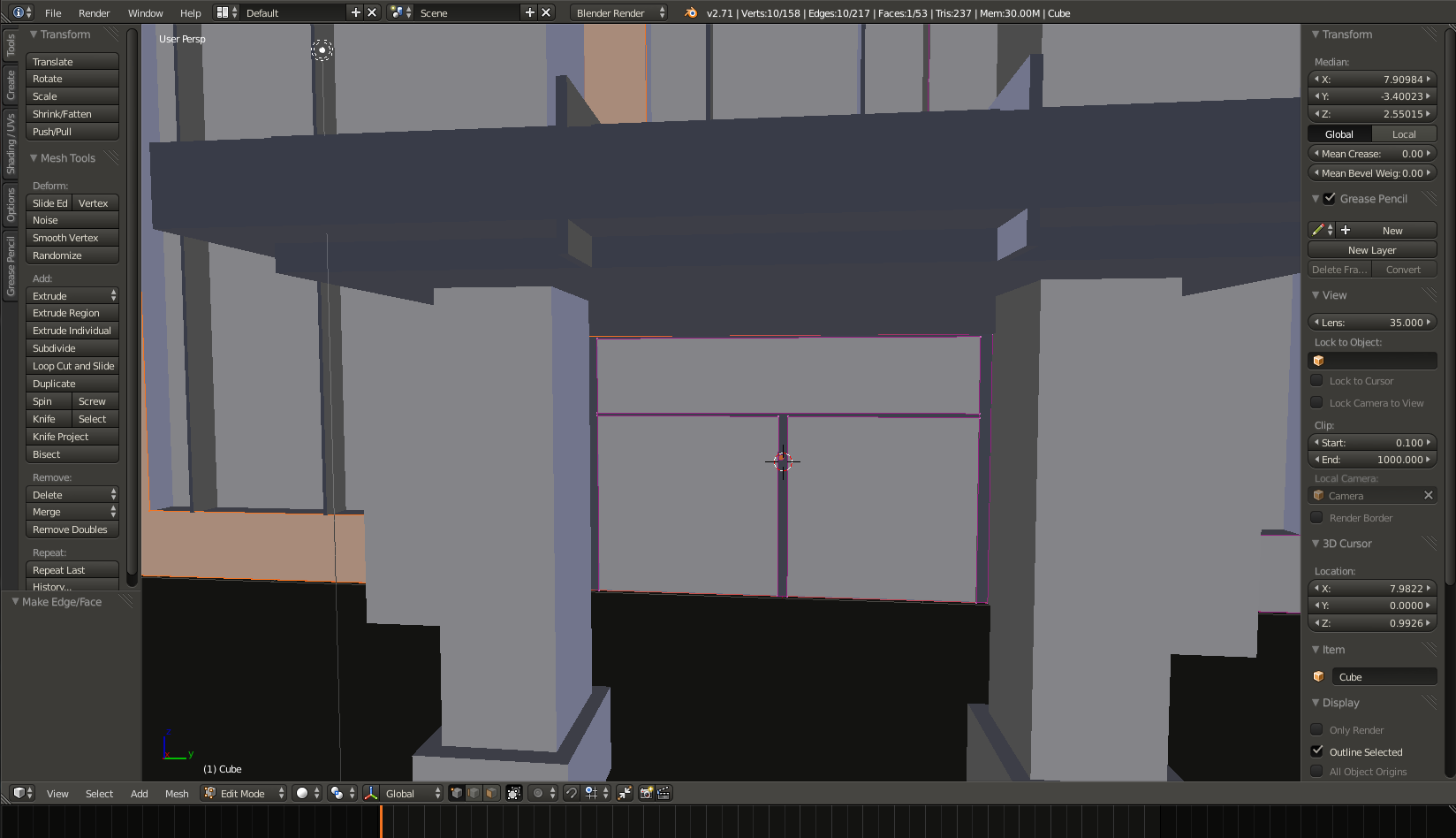Switch to face select mode icon

click(x=491, y=793)
